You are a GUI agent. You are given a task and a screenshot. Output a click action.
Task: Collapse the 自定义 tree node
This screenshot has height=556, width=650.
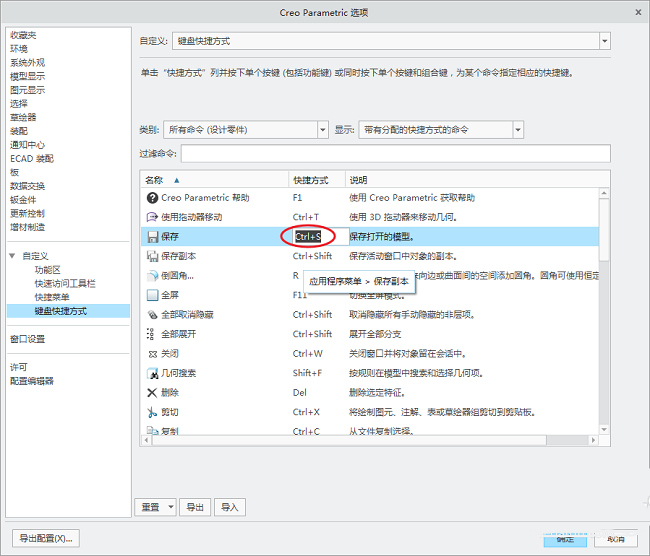pos(13,256)
